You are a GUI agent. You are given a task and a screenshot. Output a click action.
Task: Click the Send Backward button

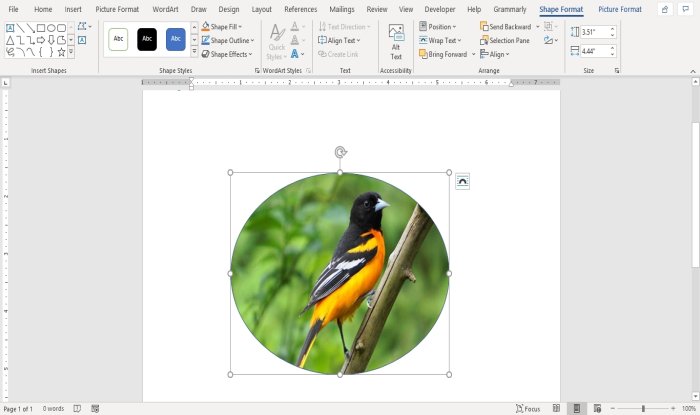[506, 27]
